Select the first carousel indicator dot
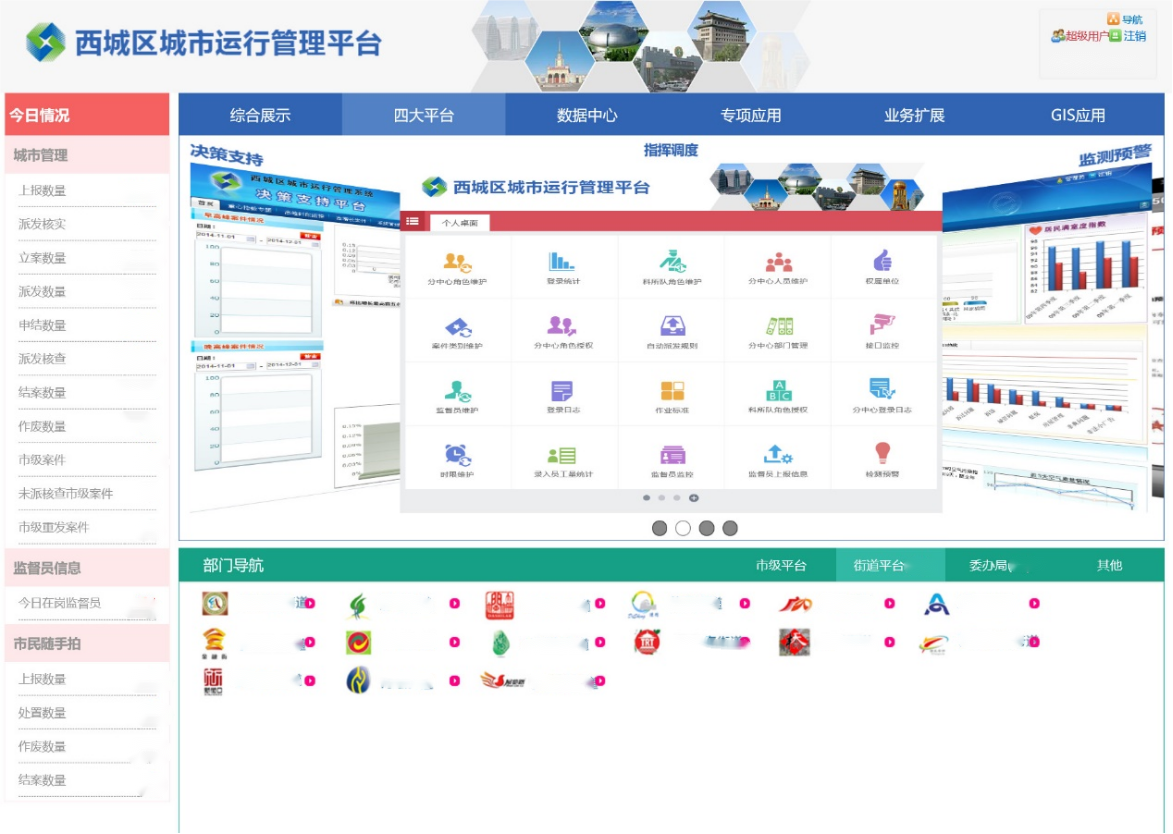The height and width of the screenshot is (834, 1173). click(x=659, y=528)
